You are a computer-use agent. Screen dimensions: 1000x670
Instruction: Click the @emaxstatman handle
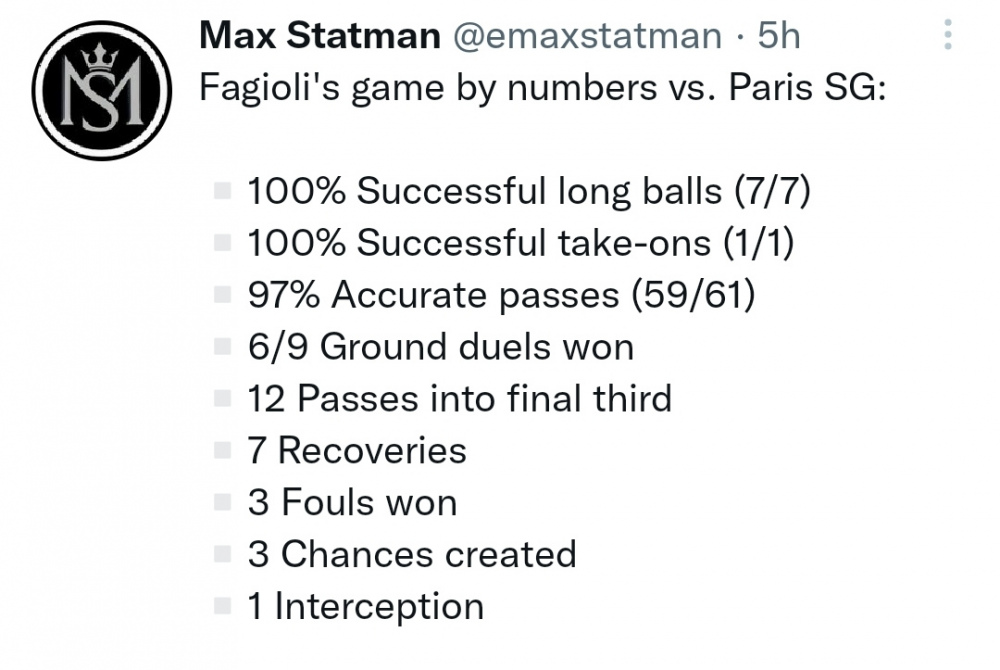(x=587, y=35)
